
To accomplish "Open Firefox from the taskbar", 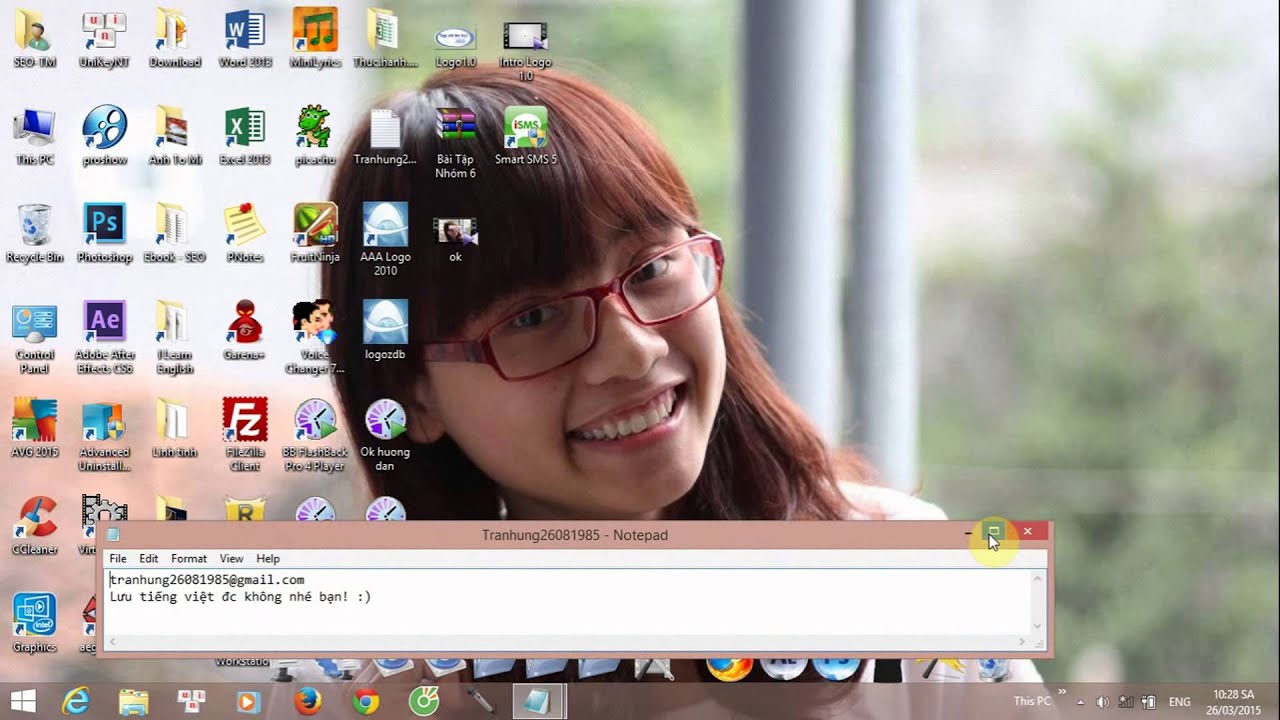I will click(x=308, y=701).
